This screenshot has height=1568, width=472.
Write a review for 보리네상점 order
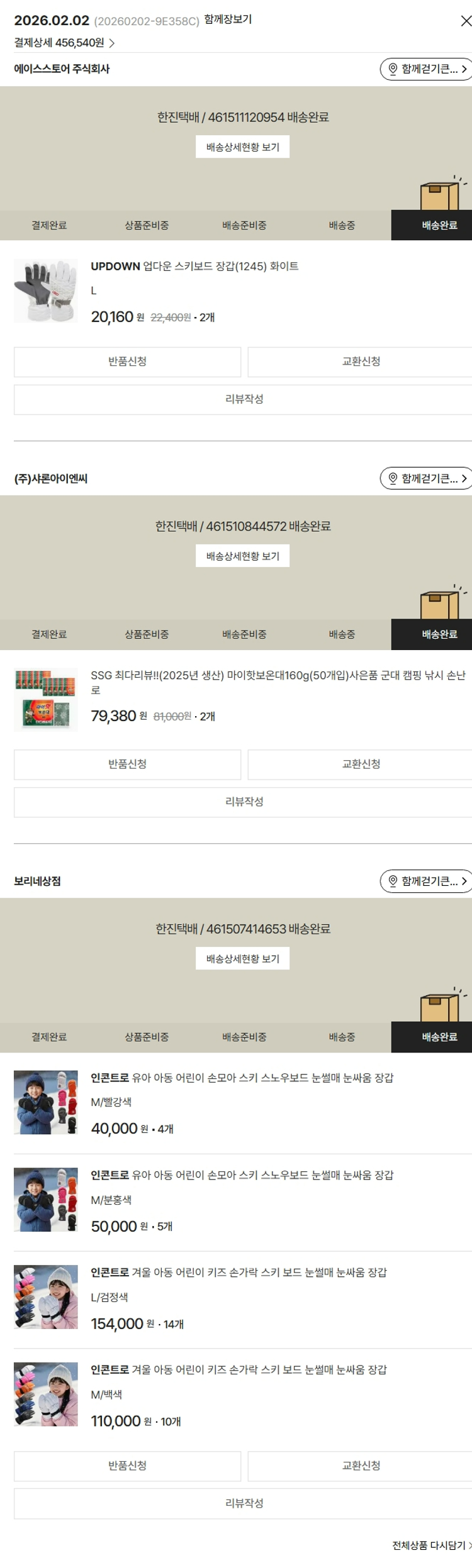point(243,1503)
